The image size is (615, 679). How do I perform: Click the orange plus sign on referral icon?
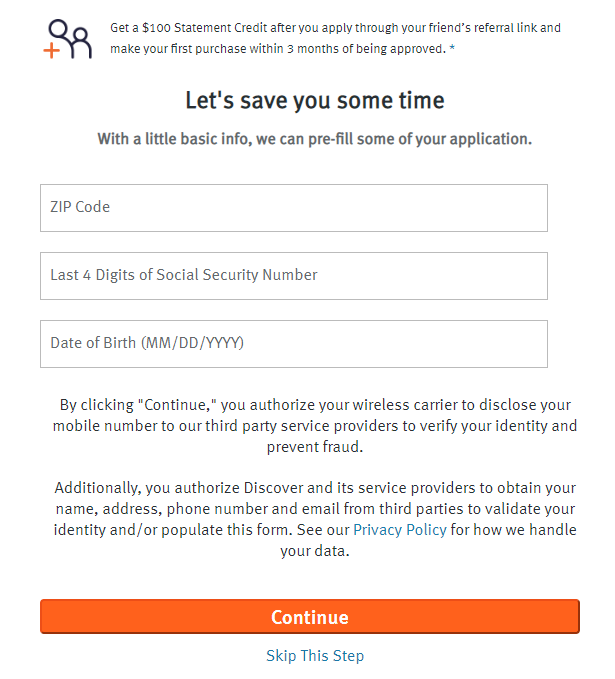click(52, 50)
